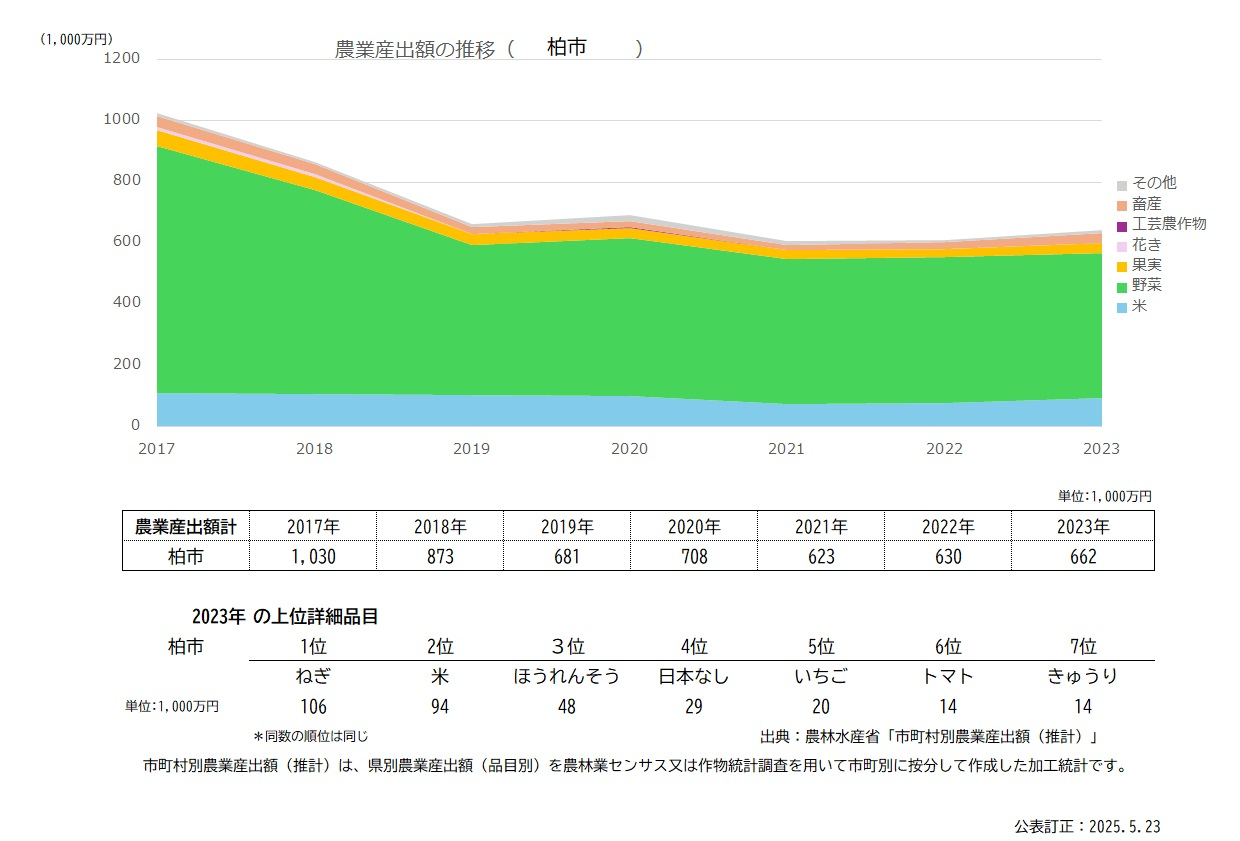This screenshot has height=841, width=1240.
Task: Select the 果実 legend marker
Action: [x=1124, y=266]
